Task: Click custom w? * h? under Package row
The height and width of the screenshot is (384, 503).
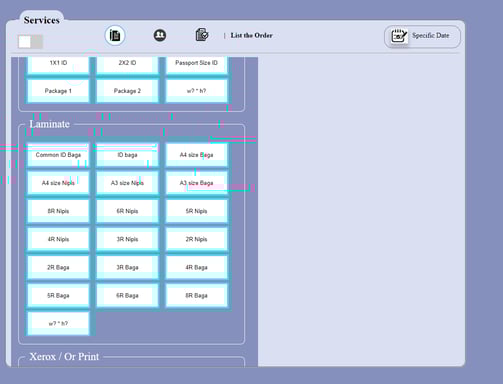Action: point(197,91)
